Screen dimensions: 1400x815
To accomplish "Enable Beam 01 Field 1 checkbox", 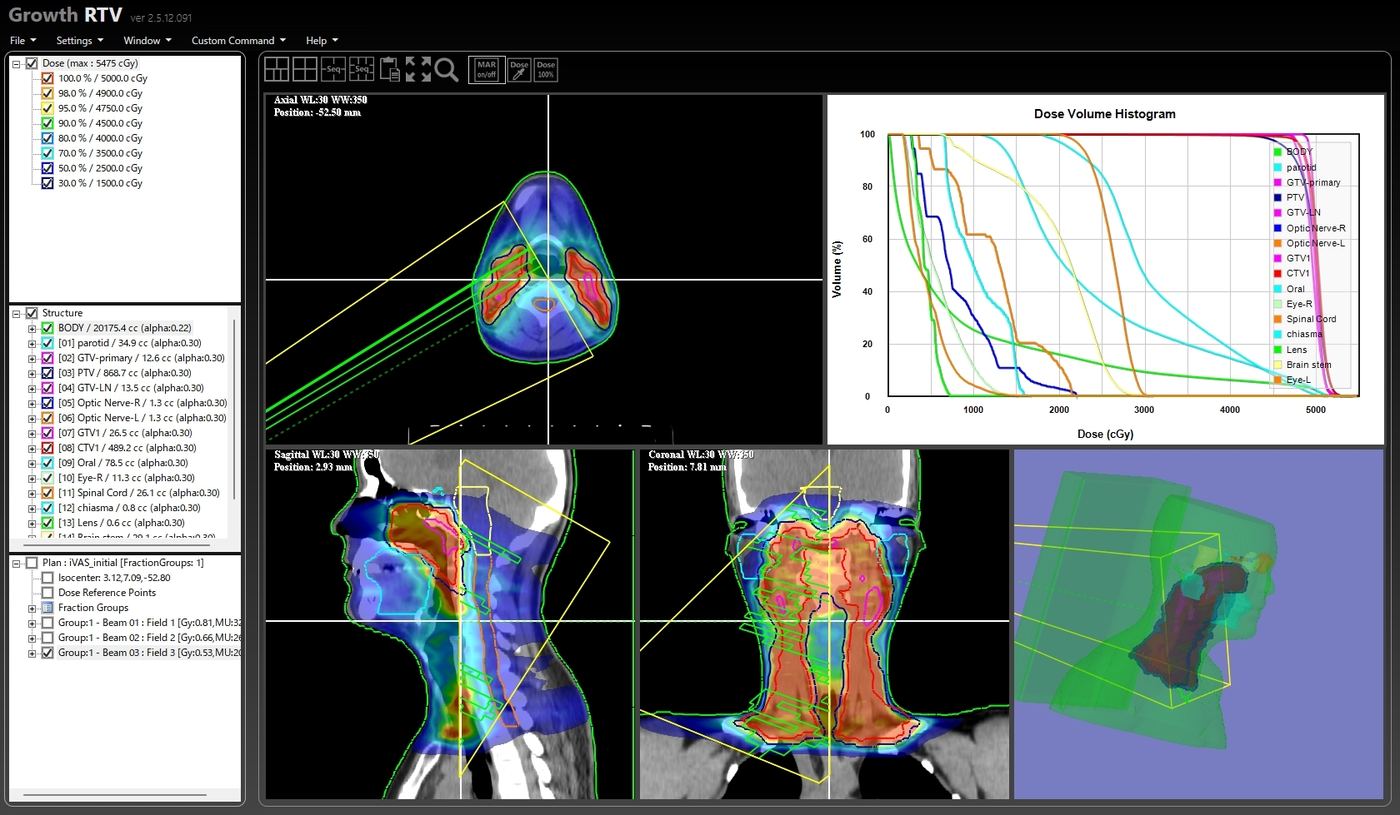I will pos(47,623).
